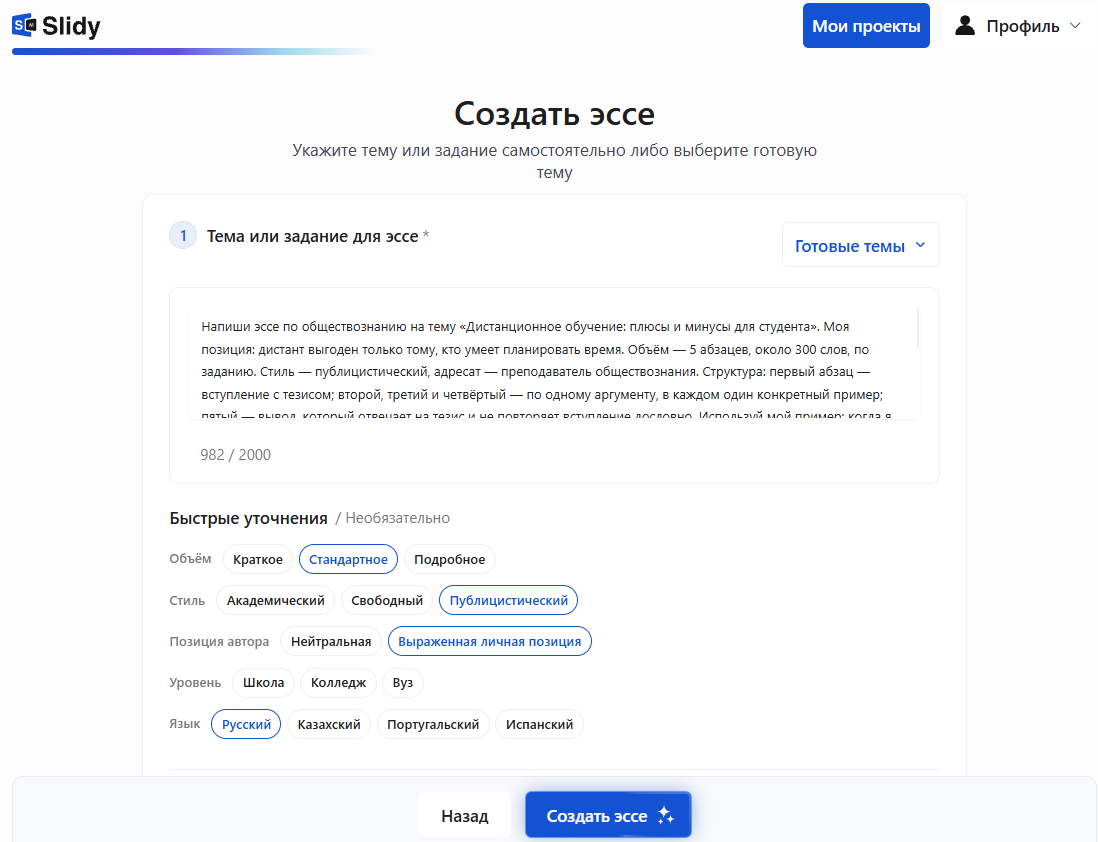Set style to Академический
The image size is (1098, 842).
pos(275,600)
